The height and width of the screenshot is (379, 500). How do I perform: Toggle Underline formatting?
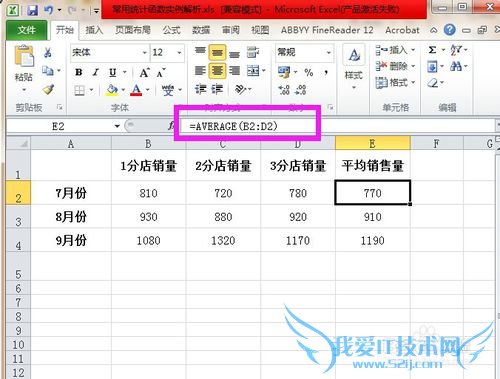point(113,72)
